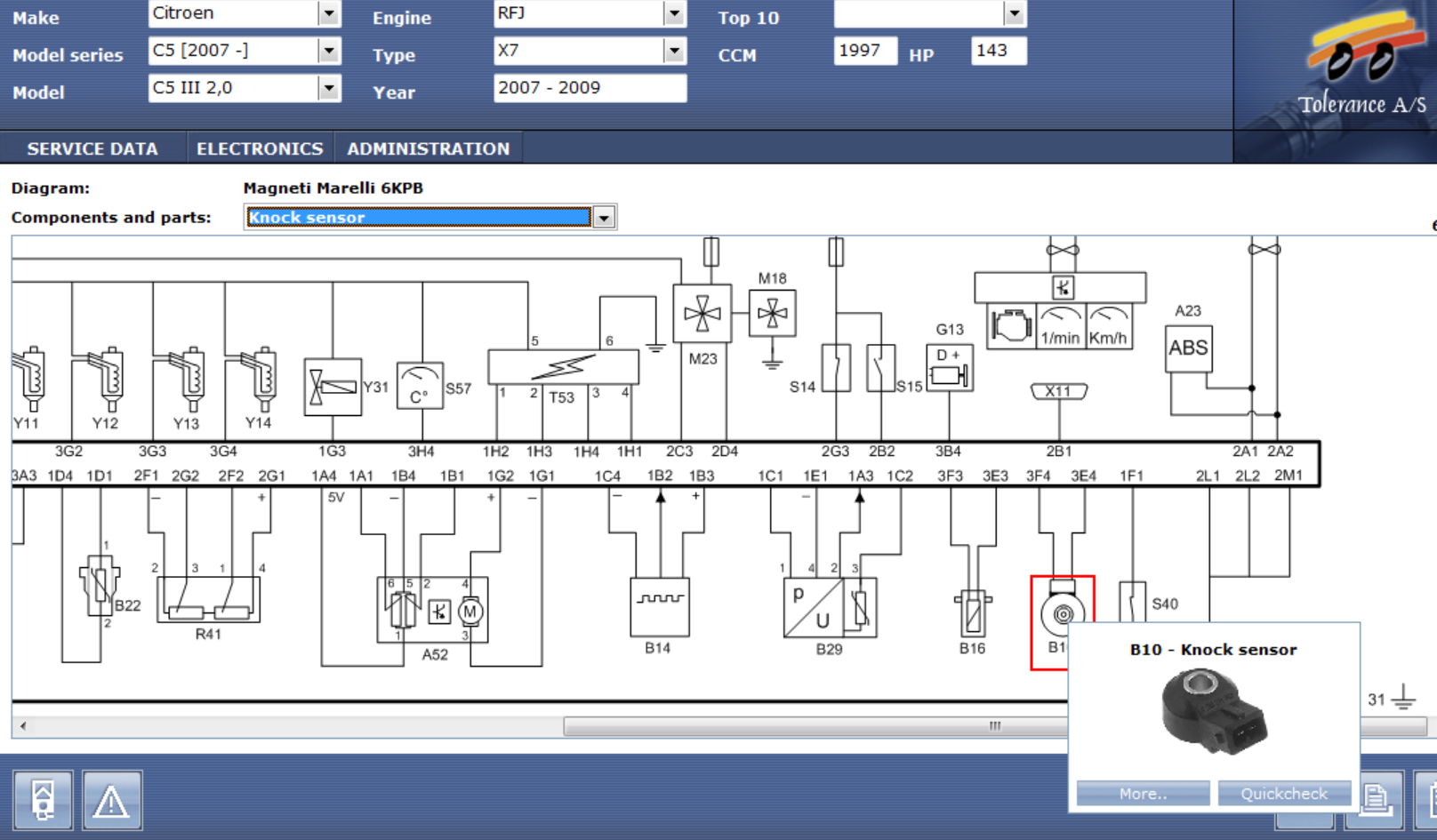Click the selected Knock sensor combo text
This screenshot has width=1437, height=840.
click(419, 217)
